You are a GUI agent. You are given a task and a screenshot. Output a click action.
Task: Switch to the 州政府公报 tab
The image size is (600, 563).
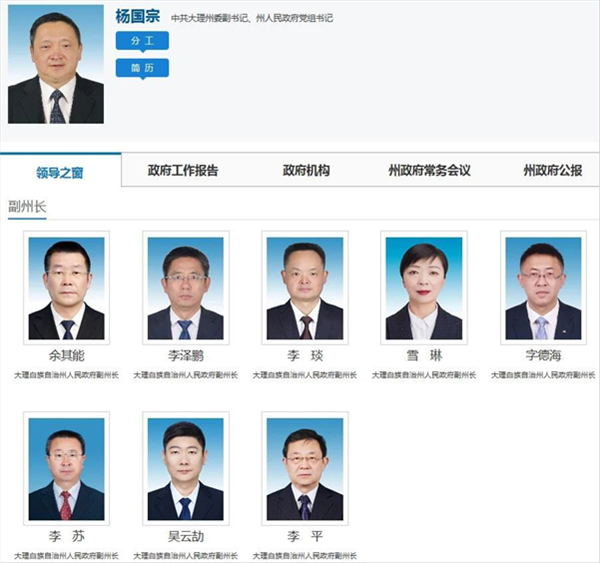click(553, 171)
